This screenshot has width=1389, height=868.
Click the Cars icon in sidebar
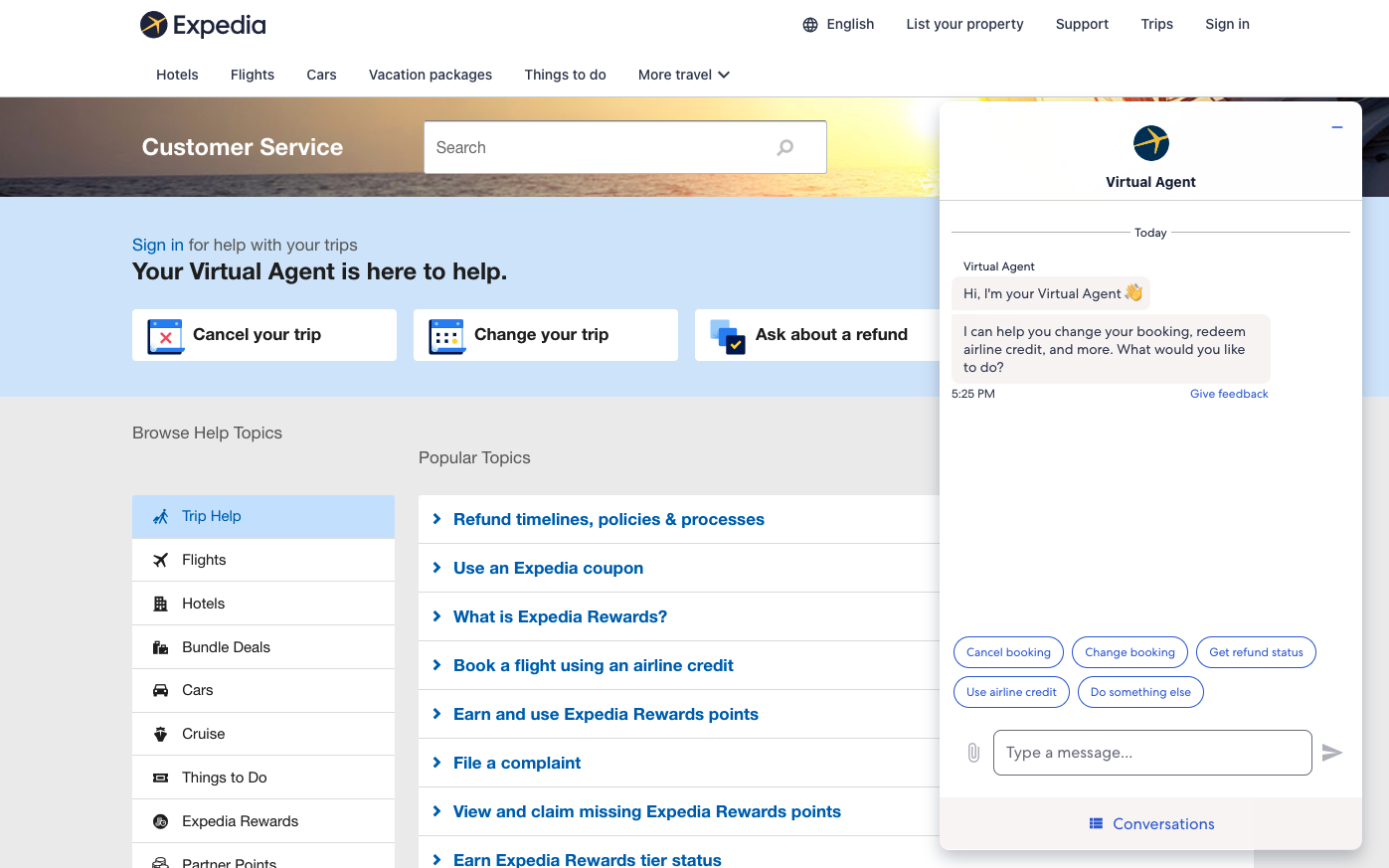[160, 690]
